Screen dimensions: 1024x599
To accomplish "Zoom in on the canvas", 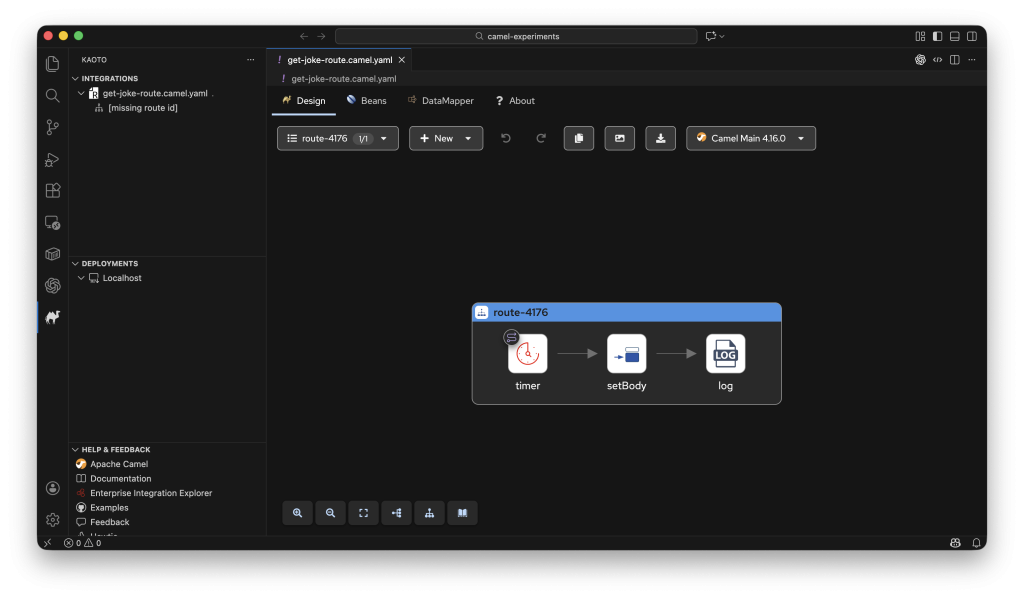I will coord(298,513).
